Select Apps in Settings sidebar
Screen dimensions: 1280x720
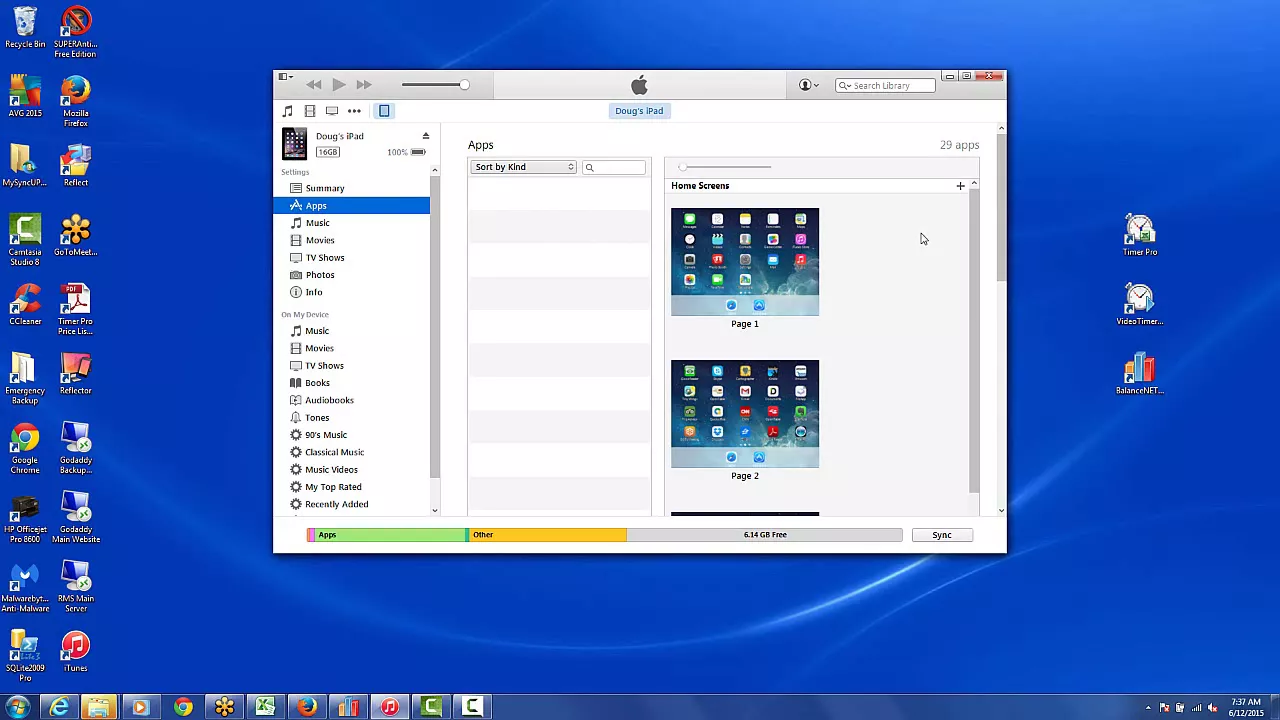tap(352, 205)
